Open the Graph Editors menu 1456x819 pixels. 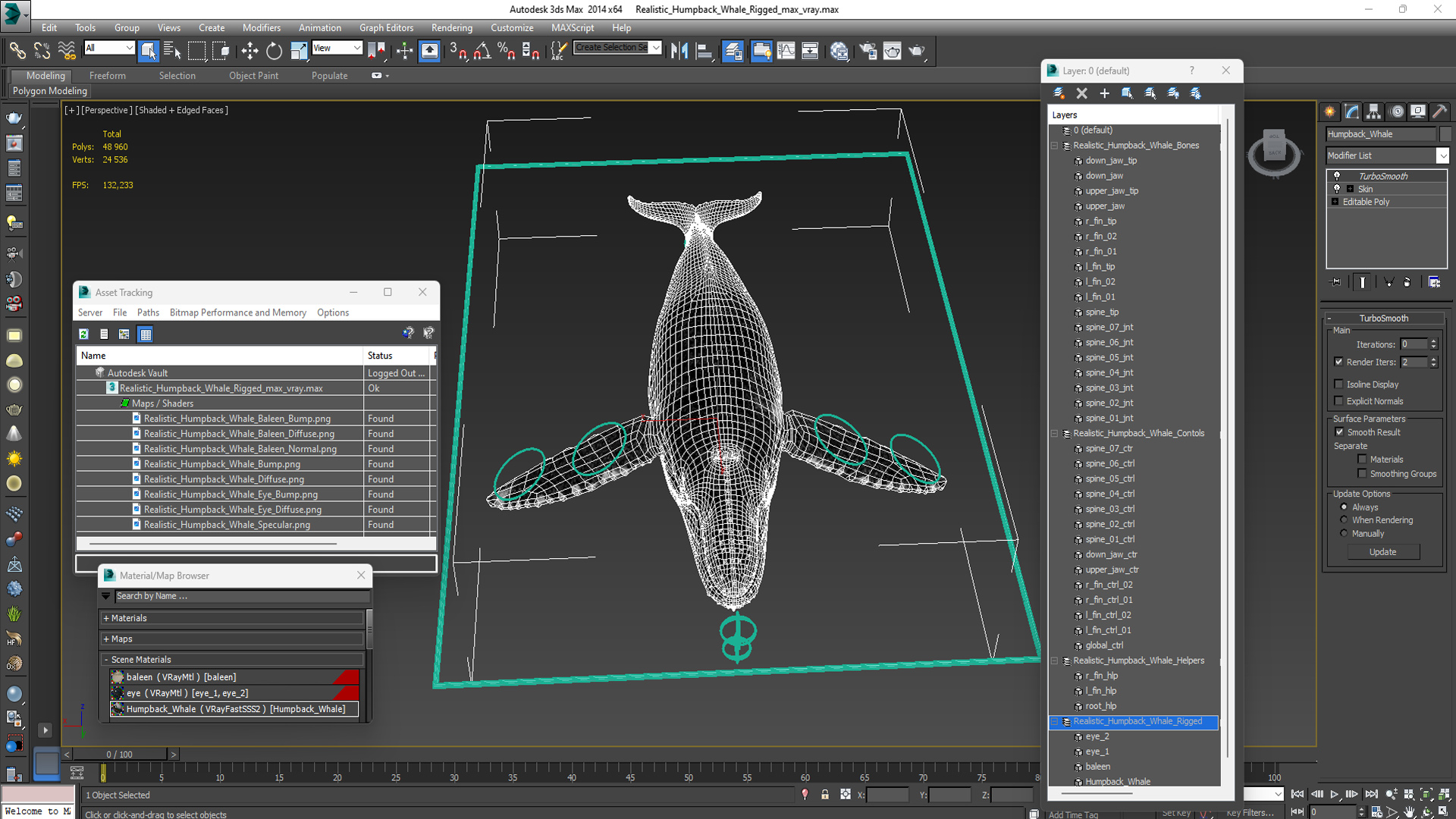coord(386,27)
